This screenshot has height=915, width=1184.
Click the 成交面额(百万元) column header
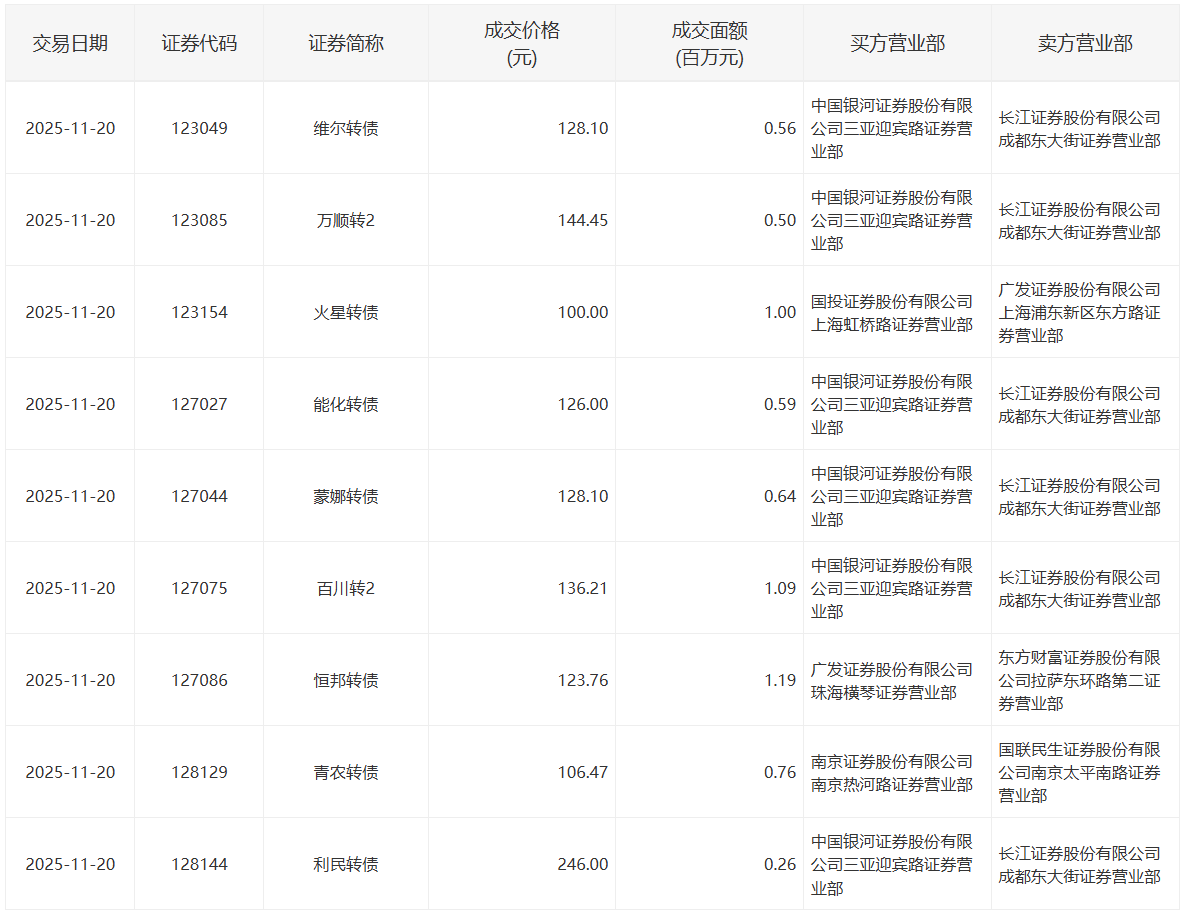709,44
